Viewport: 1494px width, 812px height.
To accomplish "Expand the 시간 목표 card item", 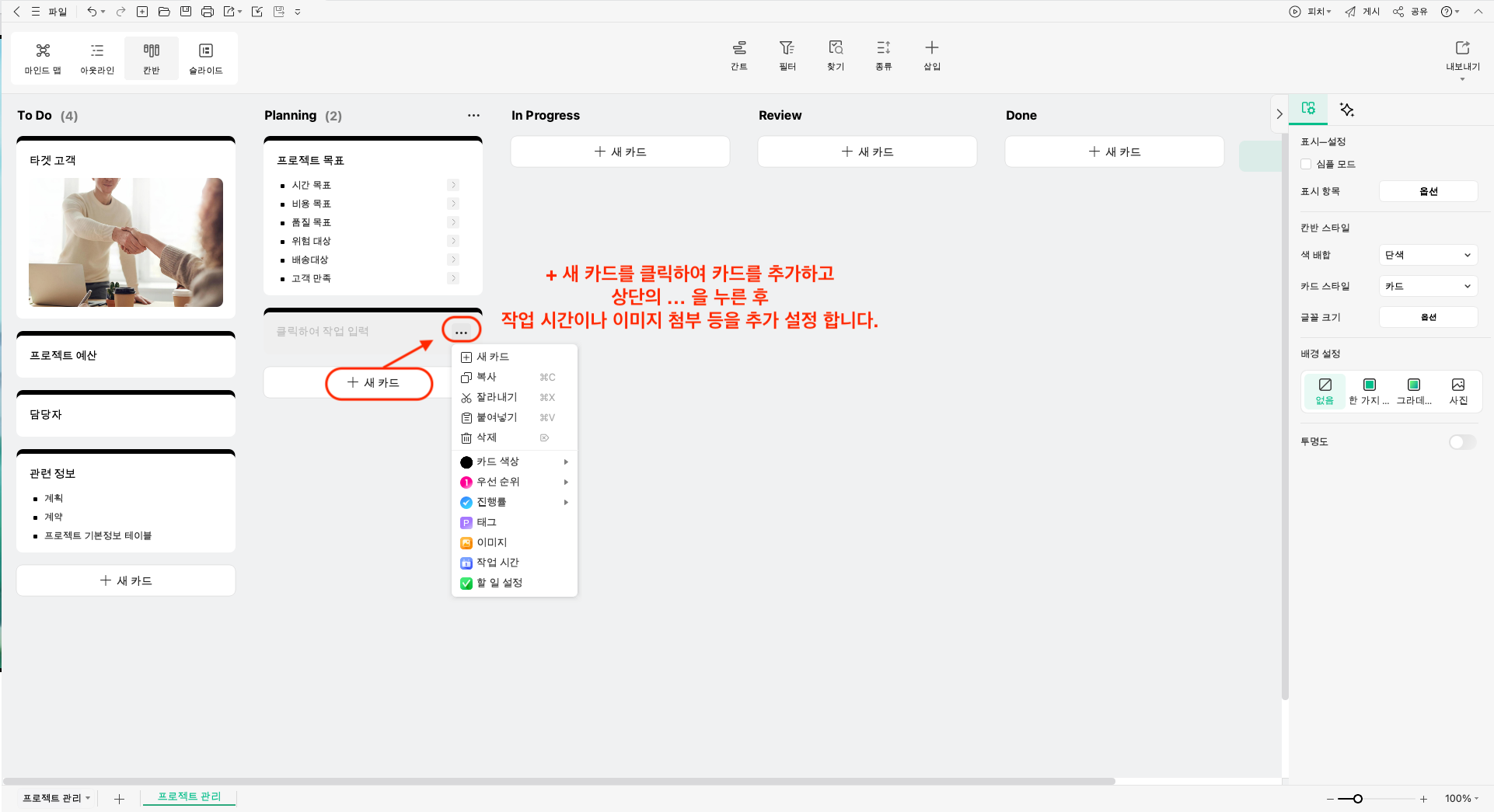I will coord(453,185).
